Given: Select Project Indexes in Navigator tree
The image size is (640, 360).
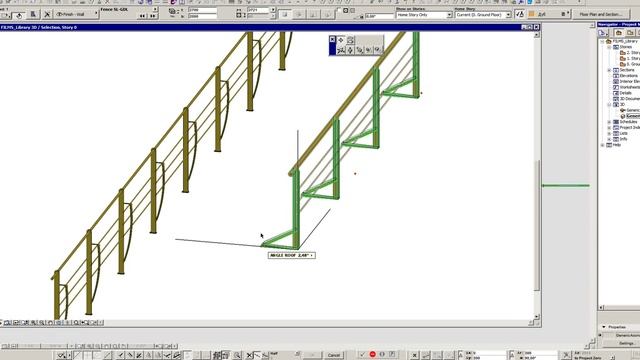Looking at the screenshot, I should click(x=626, y=128).
